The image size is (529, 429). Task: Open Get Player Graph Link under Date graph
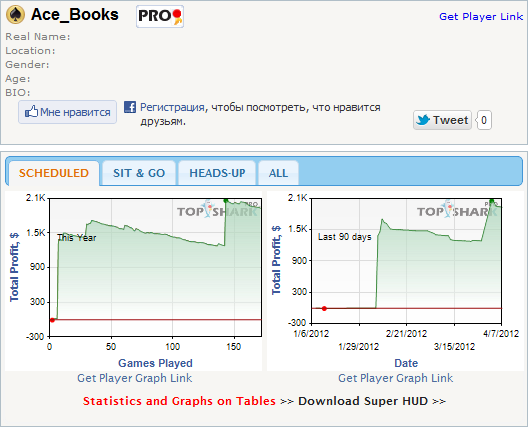pos(395,378)
